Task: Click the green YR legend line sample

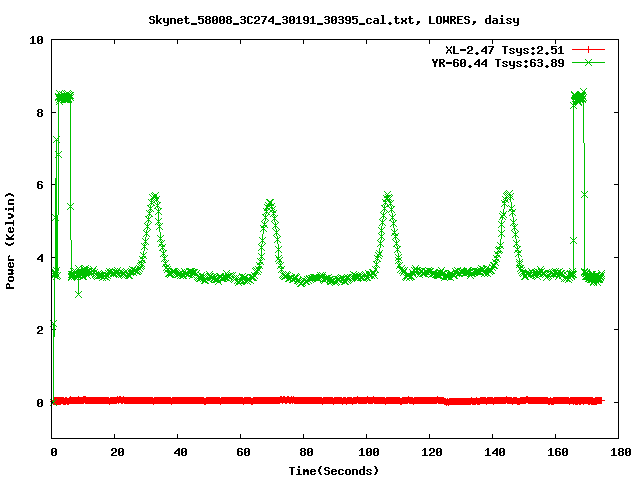Action: (x=588, y=63)
